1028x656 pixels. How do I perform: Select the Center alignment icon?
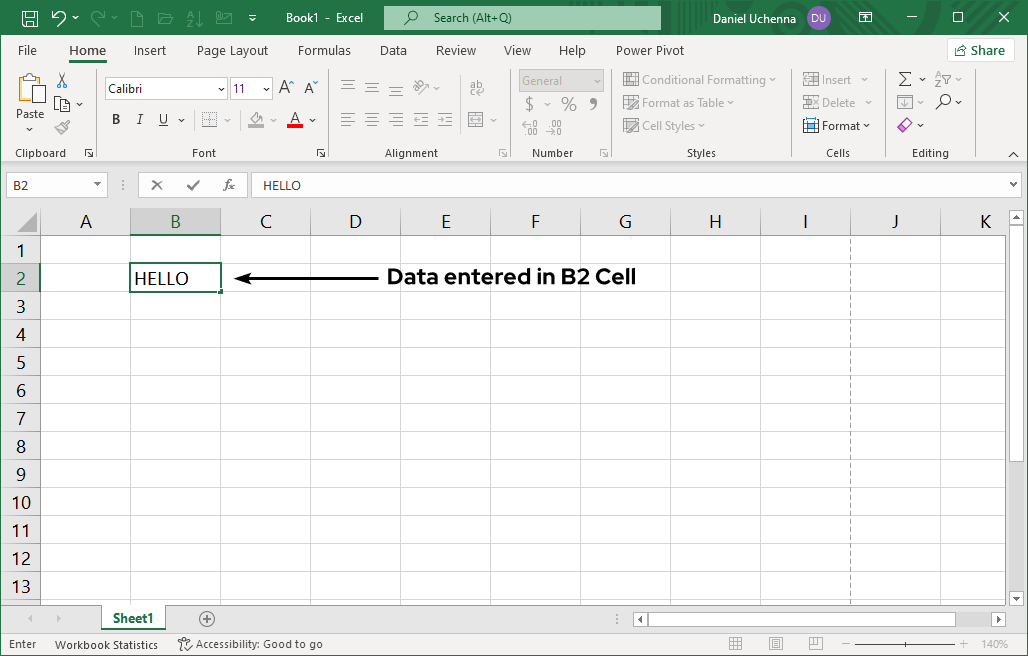coord(371,120)
